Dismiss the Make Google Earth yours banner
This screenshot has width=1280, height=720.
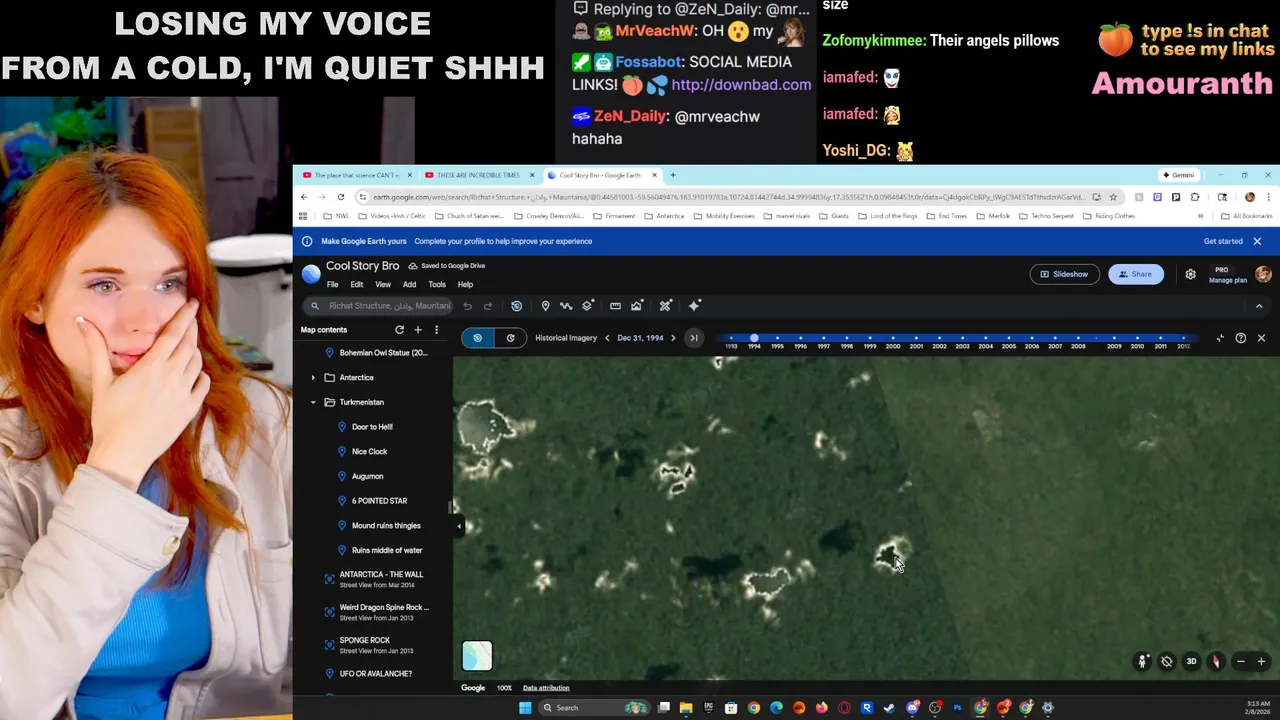(x=1257, y=241)
